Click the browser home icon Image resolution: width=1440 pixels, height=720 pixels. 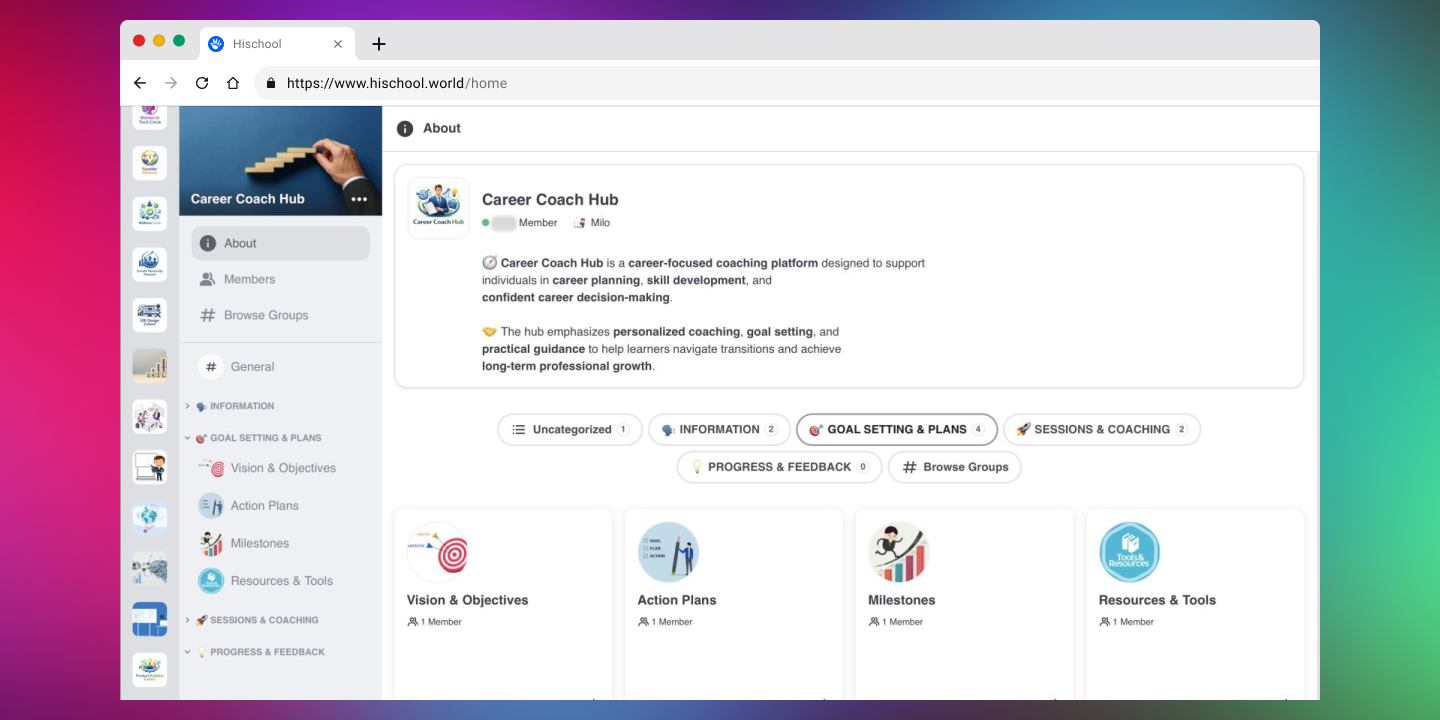click(233, 83)
